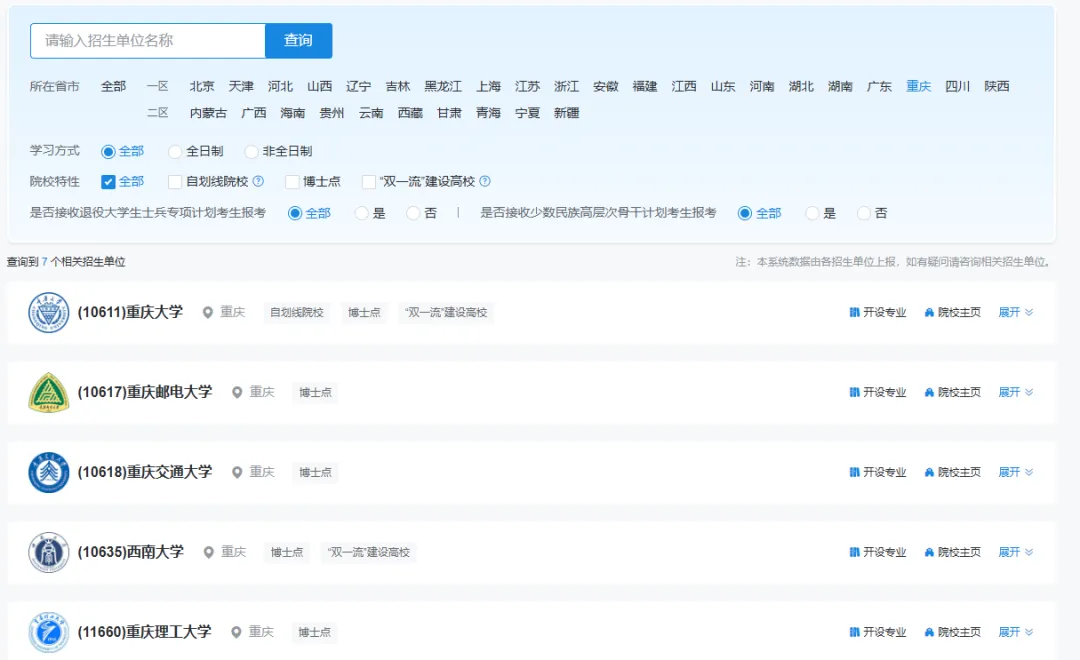This screenshot has width=1080, height=660.
Task: Click the (10635)西南大学 name
Action: click(x=130, y=552)
